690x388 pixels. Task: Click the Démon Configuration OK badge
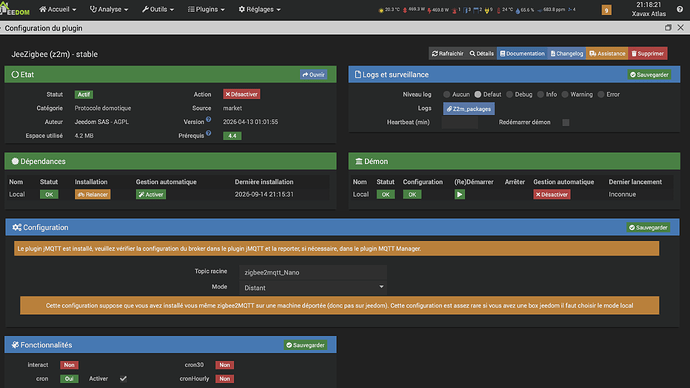pyautogui.click(x=412, y=194)
